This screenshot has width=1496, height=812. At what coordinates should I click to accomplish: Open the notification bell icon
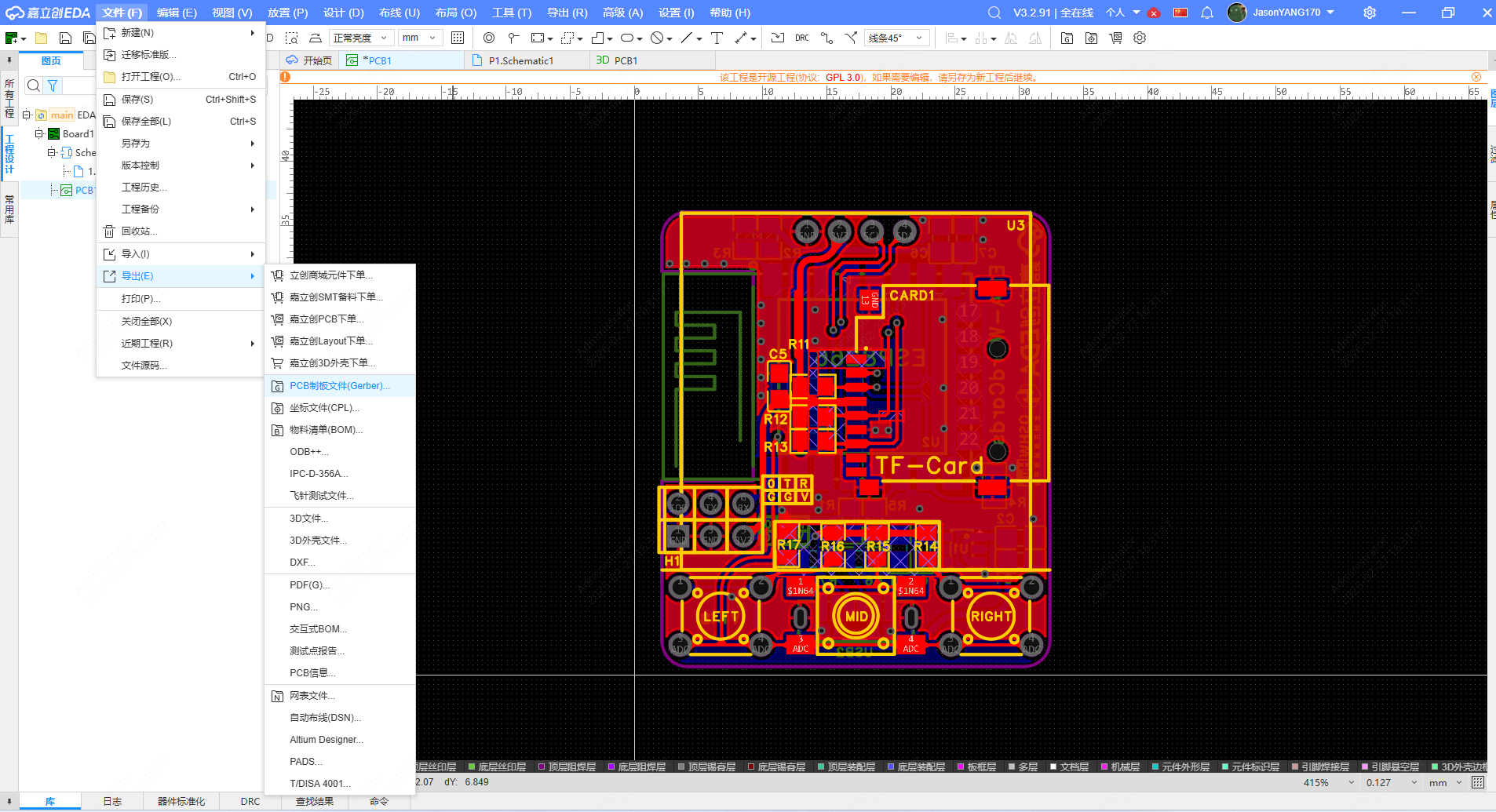(x=1207, y=13)
